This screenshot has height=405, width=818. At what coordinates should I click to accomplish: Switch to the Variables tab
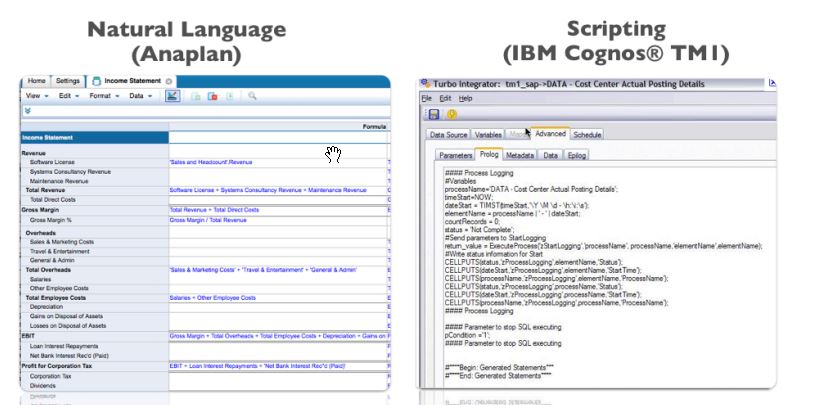pyautogui.click(x=488, y=135)
